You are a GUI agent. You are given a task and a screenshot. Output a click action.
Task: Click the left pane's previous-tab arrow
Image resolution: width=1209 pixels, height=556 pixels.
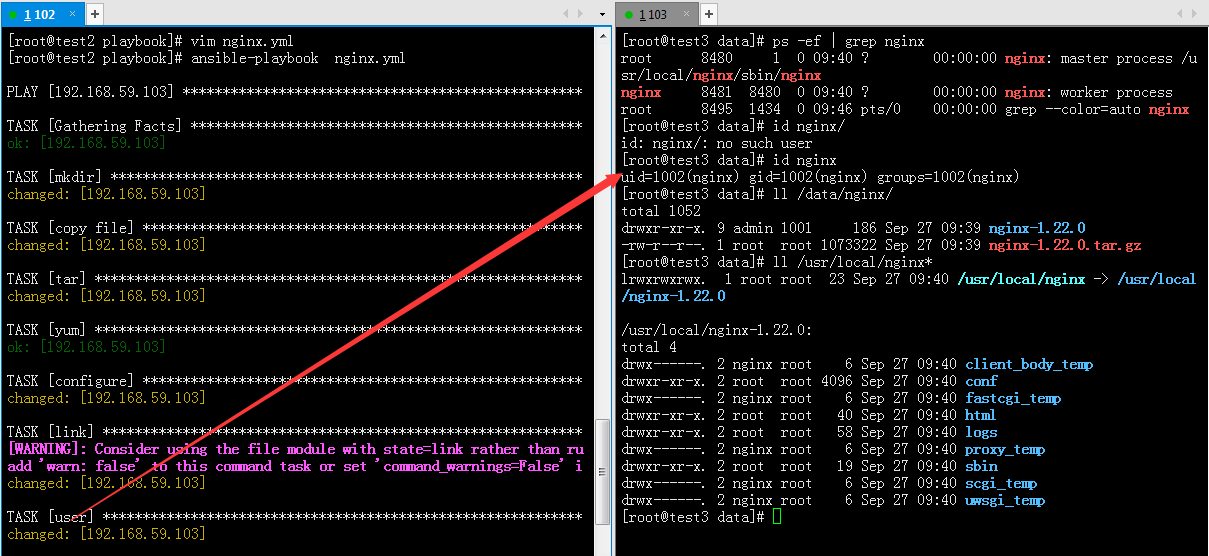567,14
